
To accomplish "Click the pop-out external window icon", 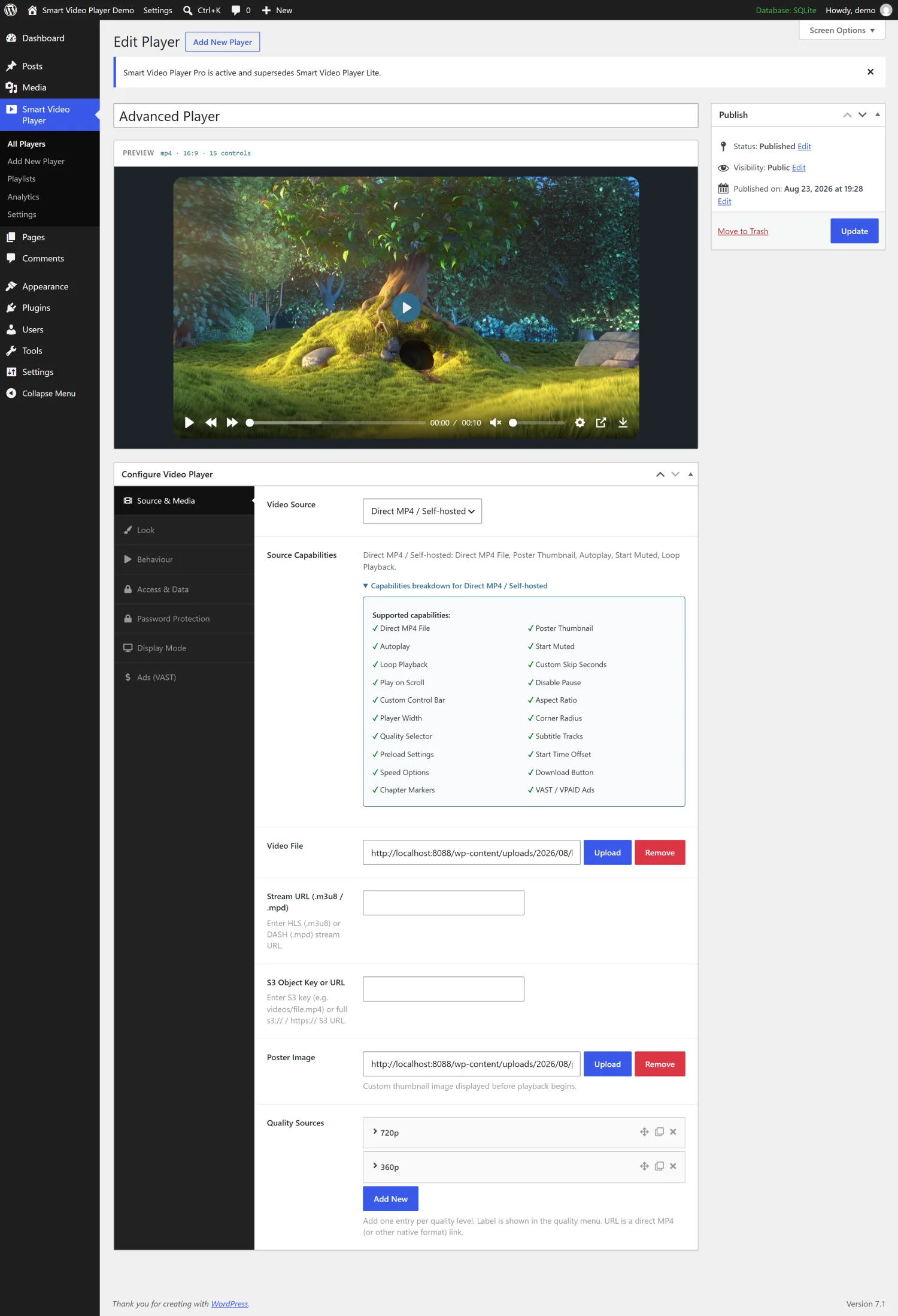I will tap(601, 422).
